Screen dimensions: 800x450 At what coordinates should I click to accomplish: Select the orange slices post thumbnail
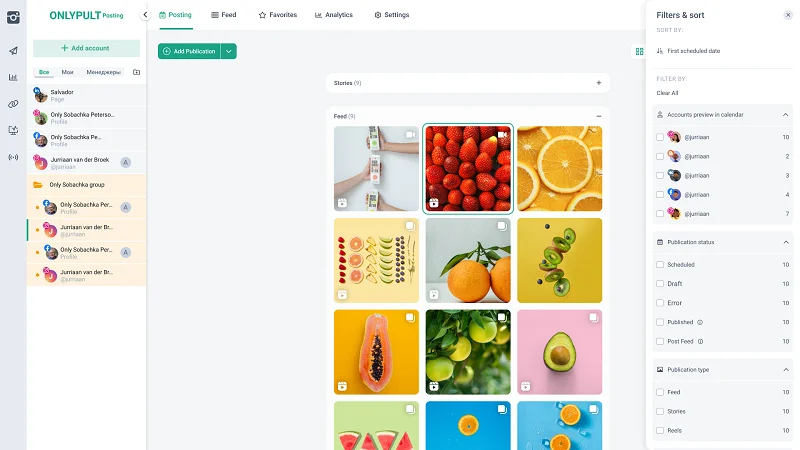[559, 168]
